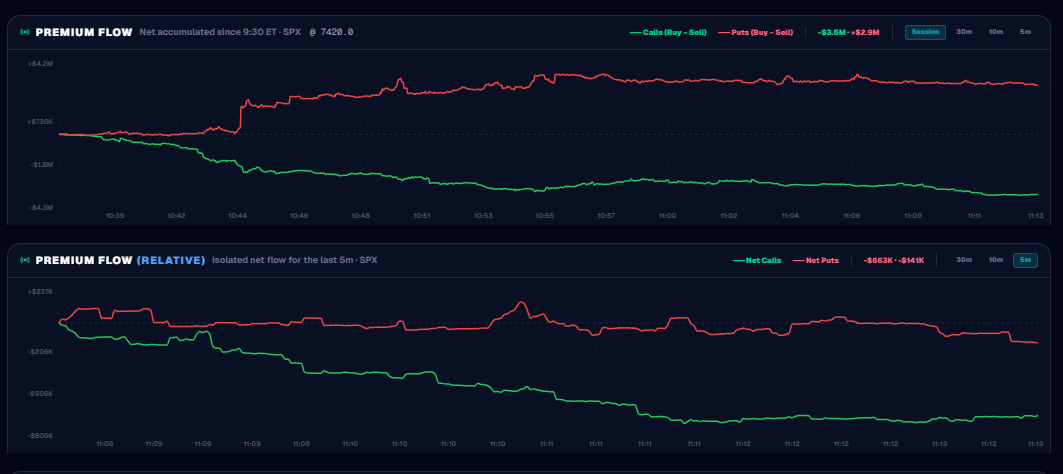Select active 5m window in Relative panel
The height and width of the screenshot is (474, 1063).
tap(1025, 260)
